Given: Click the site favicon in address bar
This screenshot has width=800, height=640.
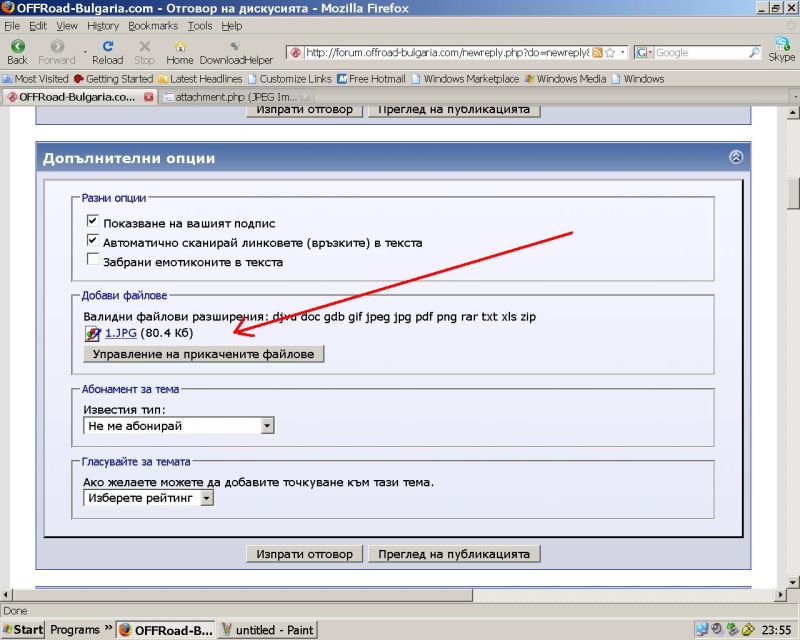Looking at the screenshot, I should click(x=295, y=53).
